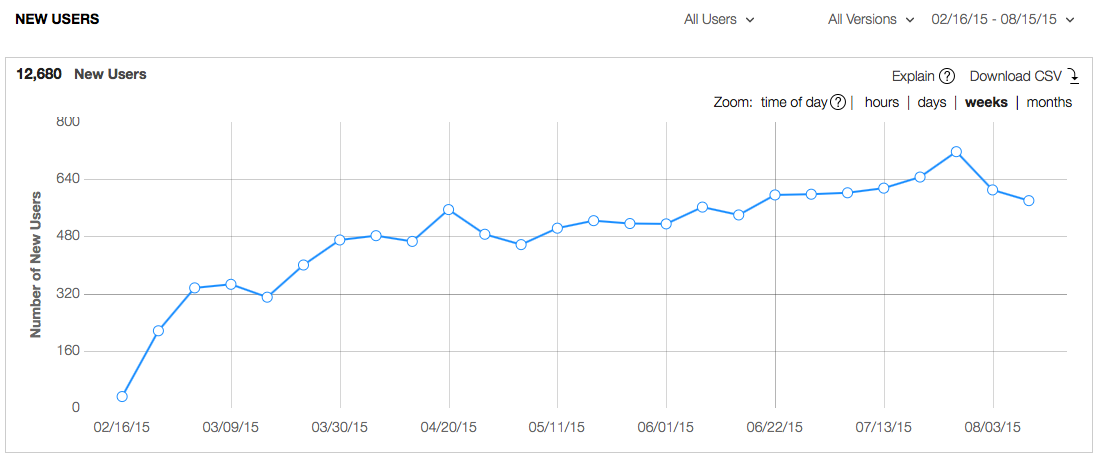Click the Download CSV arrow icon
This screenshot has width=1099, height=459.
pos(1073,76)
